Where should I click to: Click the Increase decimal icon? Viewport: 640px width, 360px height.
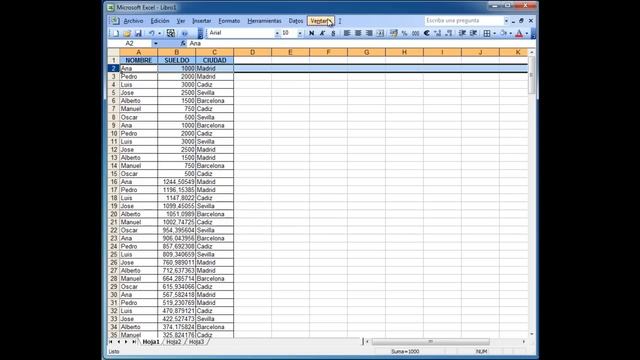(438, 33)
